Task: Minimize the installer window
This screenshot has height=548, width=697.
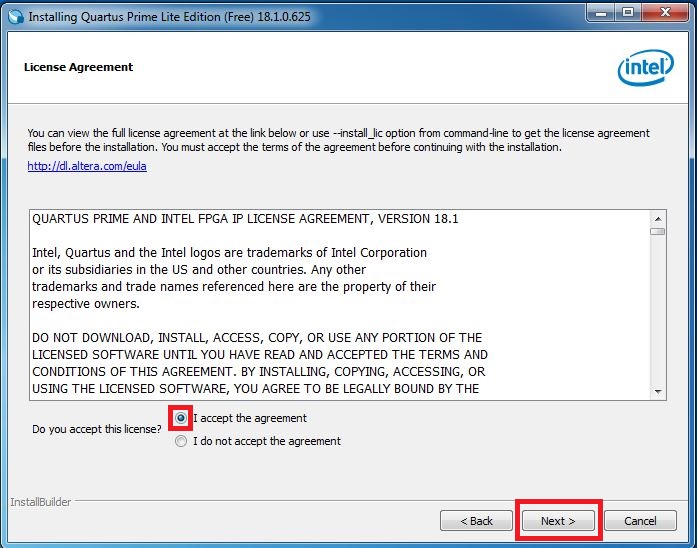Action: (x=601, y=13)
